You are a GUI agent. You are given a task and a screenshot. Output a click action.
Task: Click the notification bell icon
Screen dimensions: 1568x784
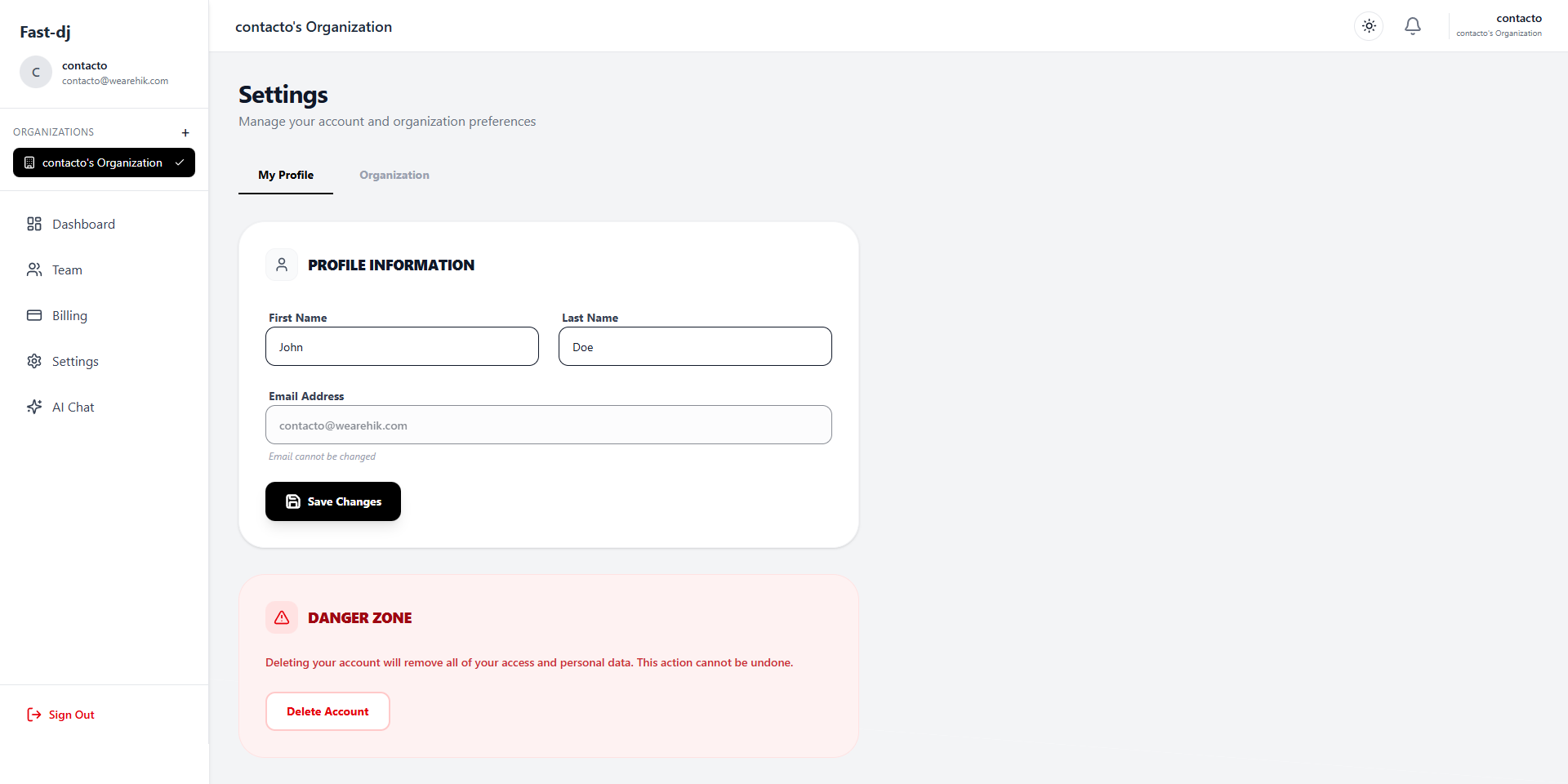[x=1412, y=25]
